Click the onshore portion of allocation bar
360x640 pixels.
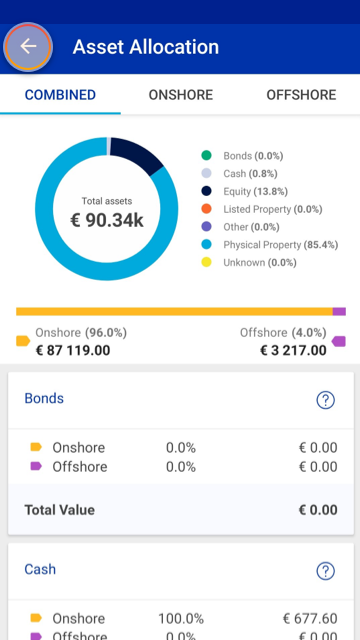(174, 312)
